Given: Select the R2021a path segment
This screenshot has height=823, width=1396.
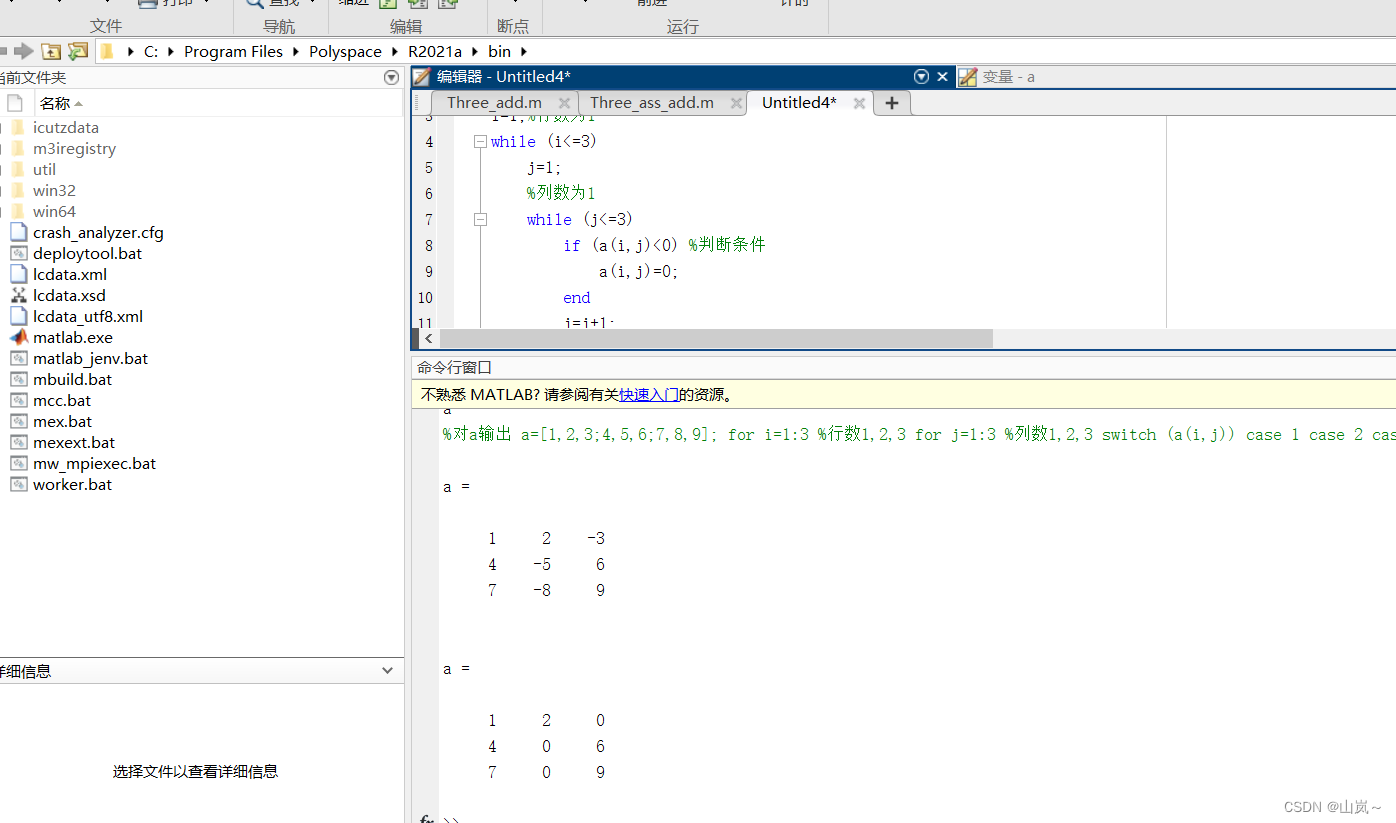Looking at the screenshot, I should point(435,51).
